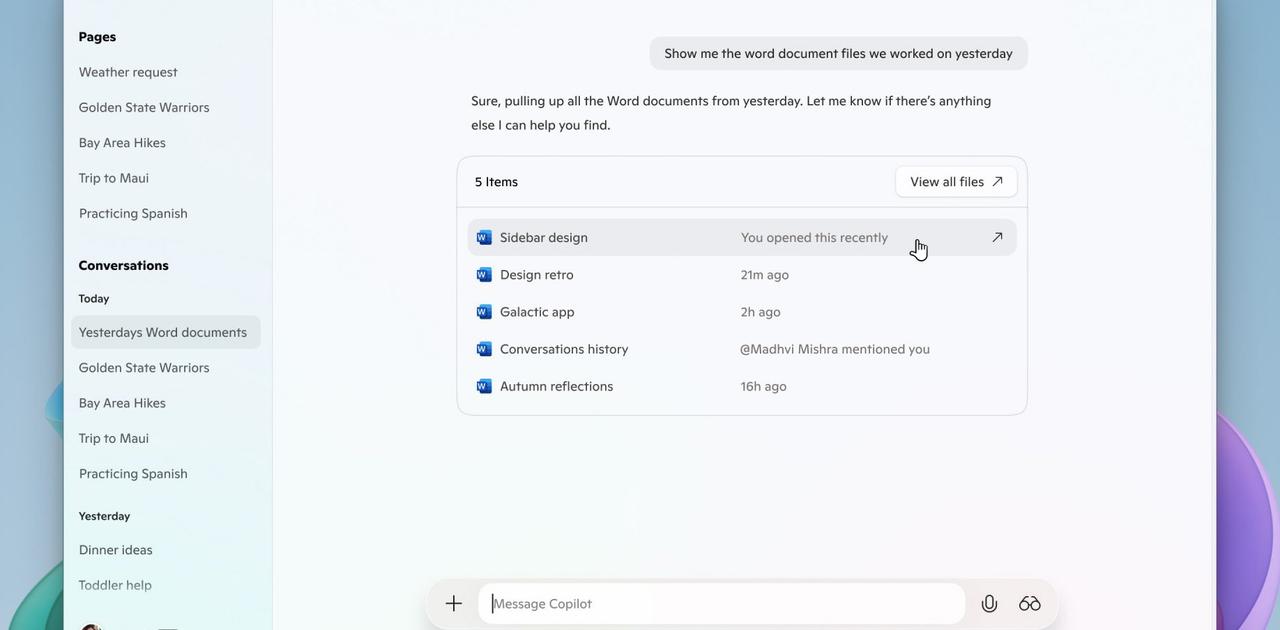Click Word icon beside Autumn reflections

coord(484,386)
